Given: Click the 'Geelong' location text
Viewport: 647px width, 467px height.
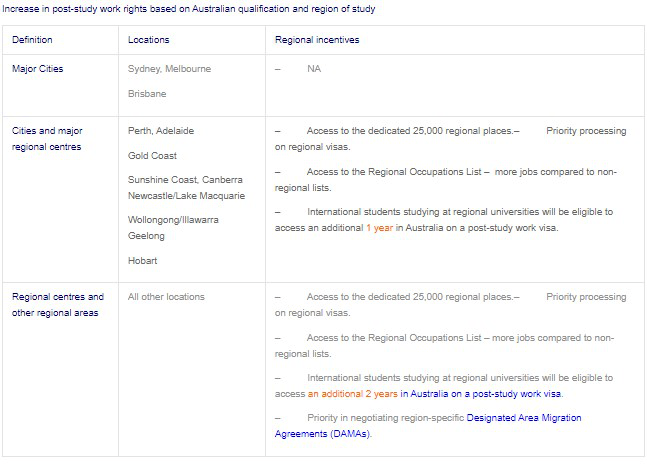Looking at the screenshot, I should click(x=146, y=236).
